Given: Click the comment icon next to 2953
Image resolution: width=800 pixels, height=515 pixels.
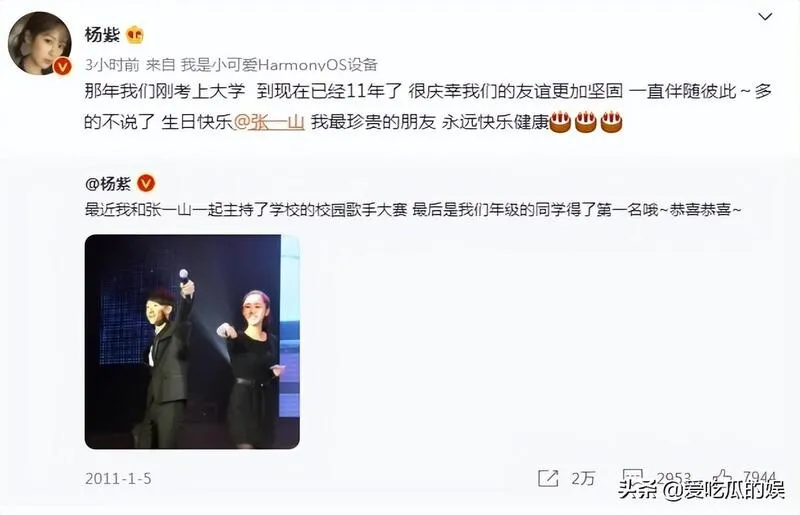Looking at the screenshot, I should click(x=632, y=478).
